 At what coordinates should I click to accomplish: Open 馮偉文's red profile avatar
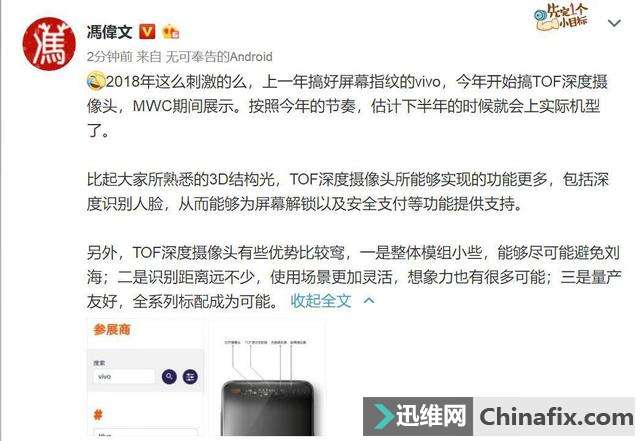point(49,44)
